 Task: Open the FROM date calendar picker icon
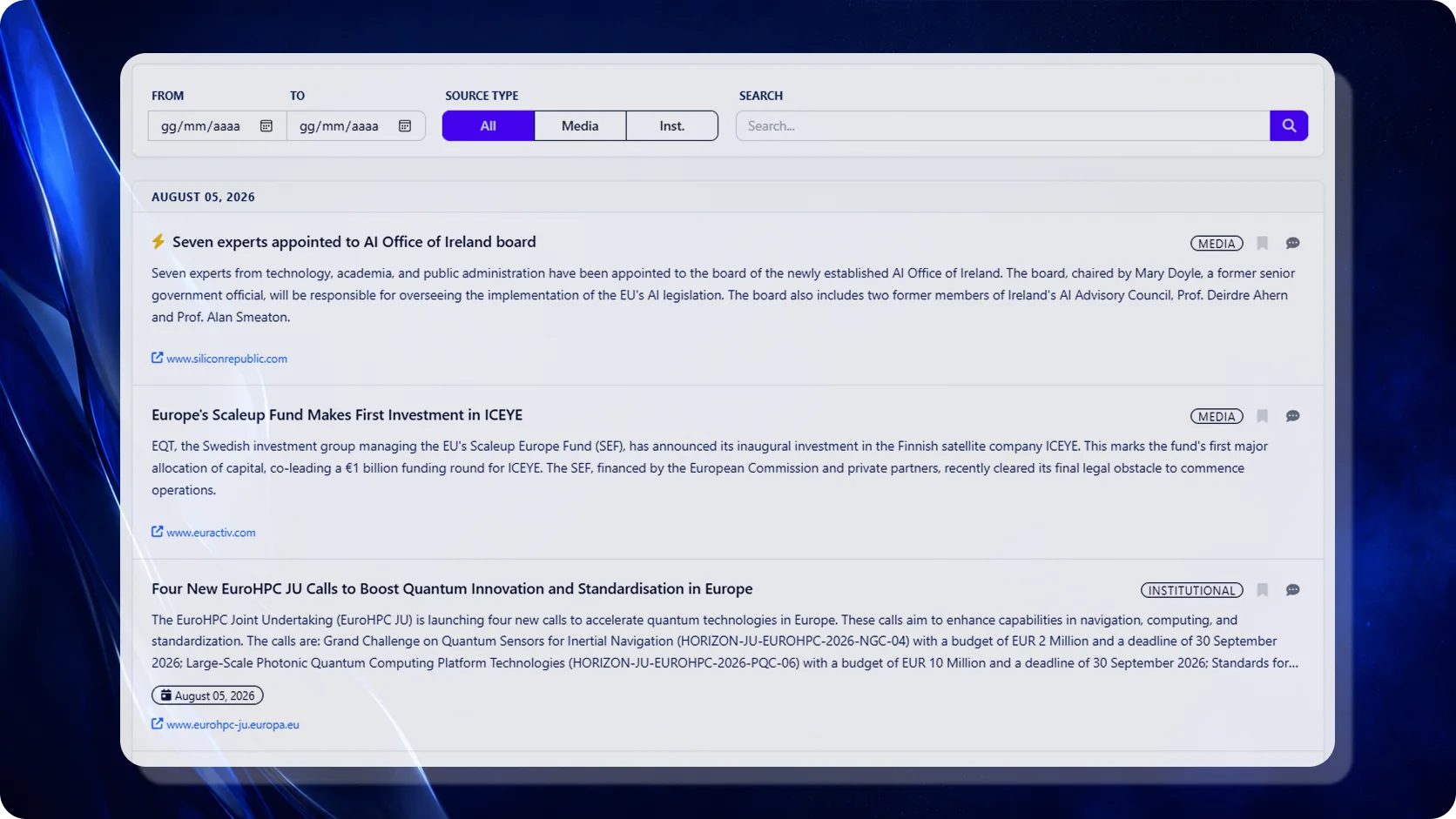point(266,126)
